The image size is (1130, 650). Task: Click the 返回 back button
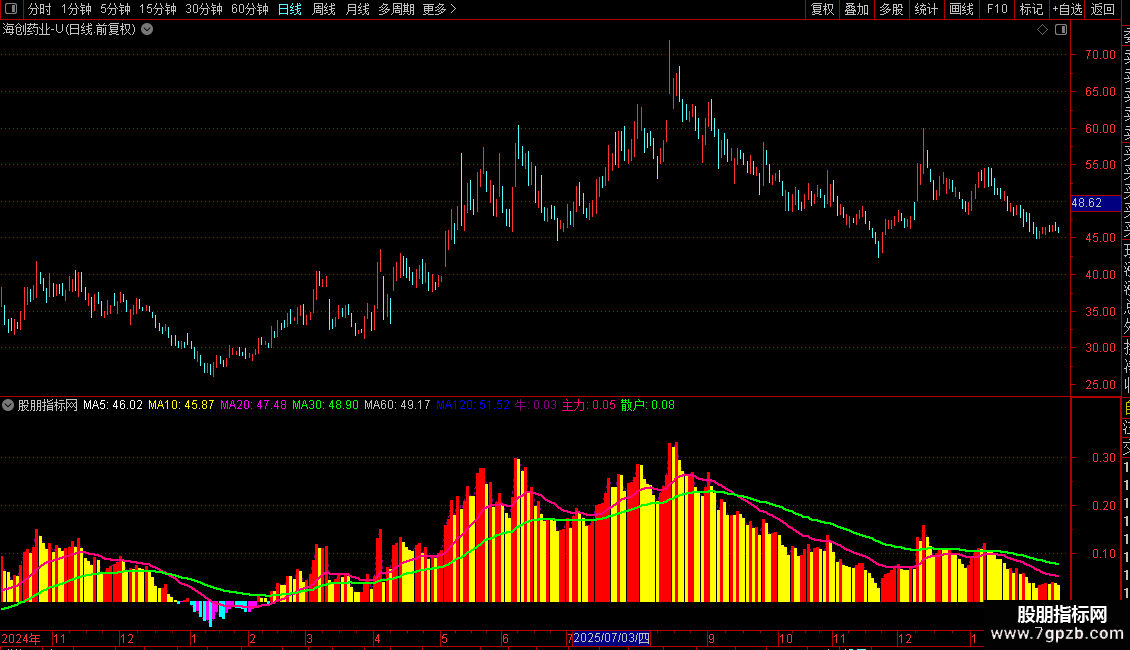click(x=1103, y=9)
